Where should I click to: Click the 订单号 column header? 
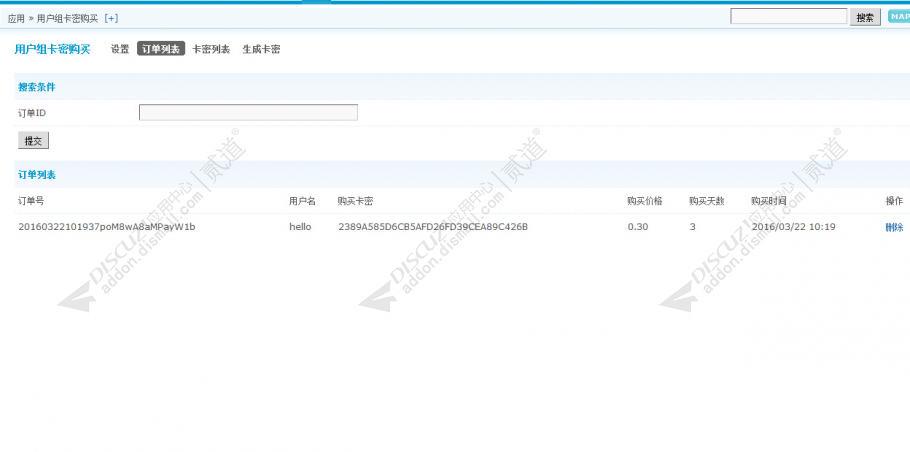[x=31, y=201]
